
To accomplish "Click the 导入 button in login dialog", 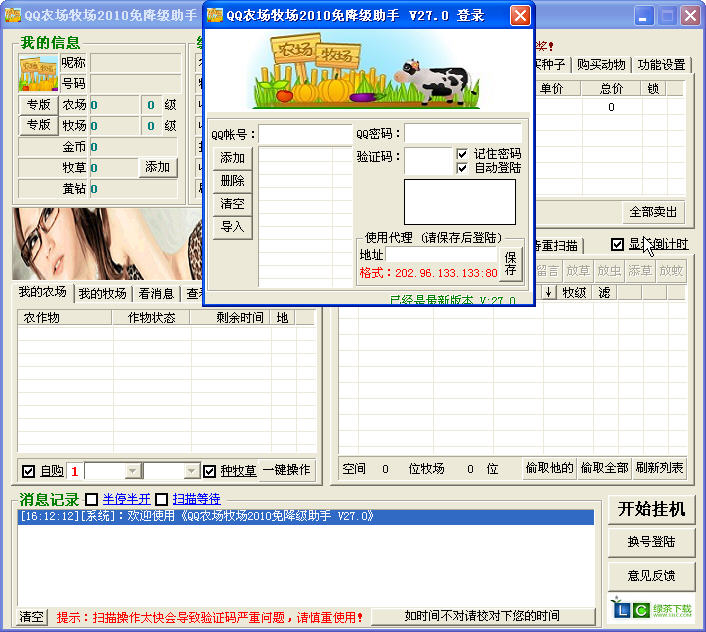I will coord(232,227).
